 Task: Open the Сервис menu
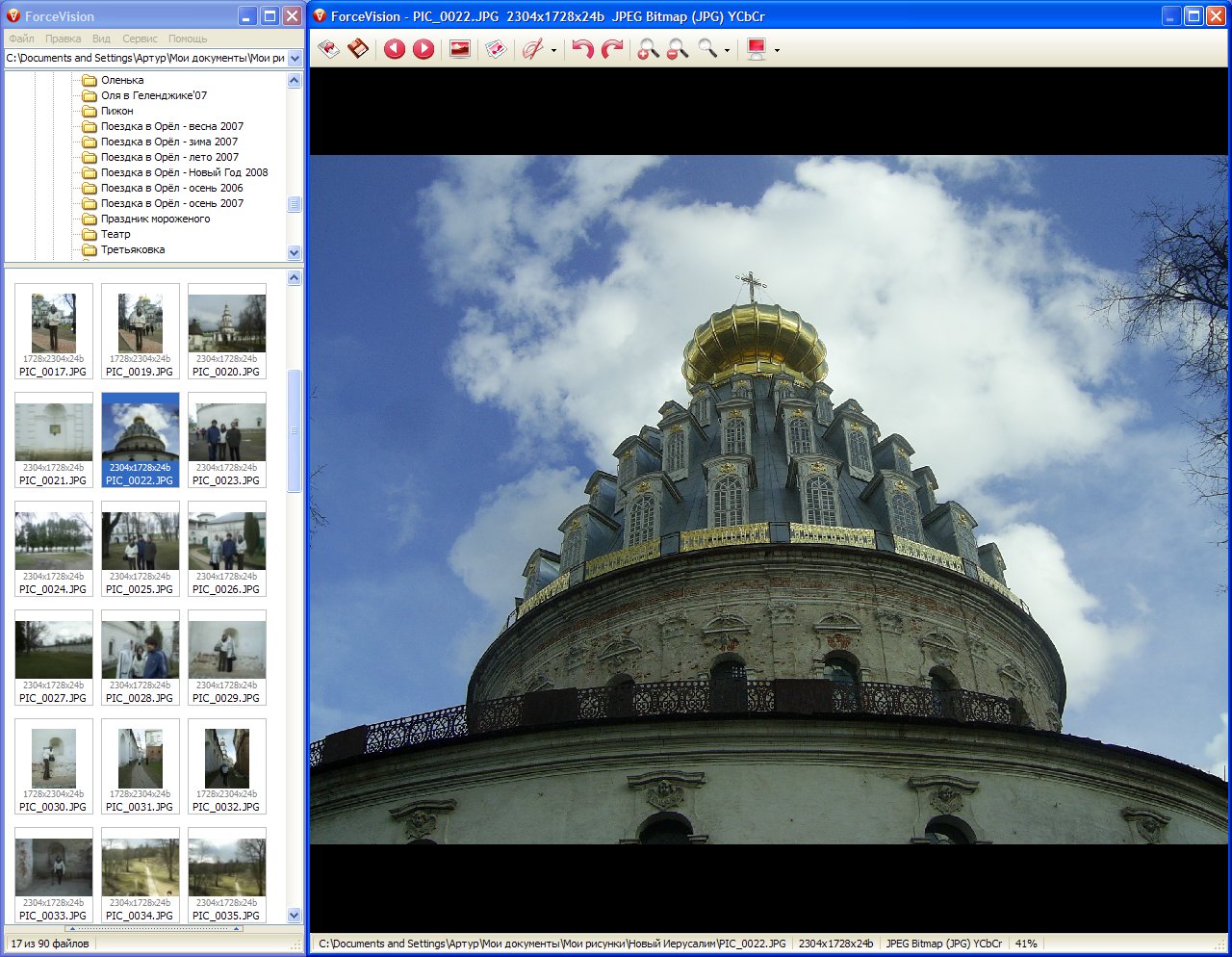click(140, 39)
